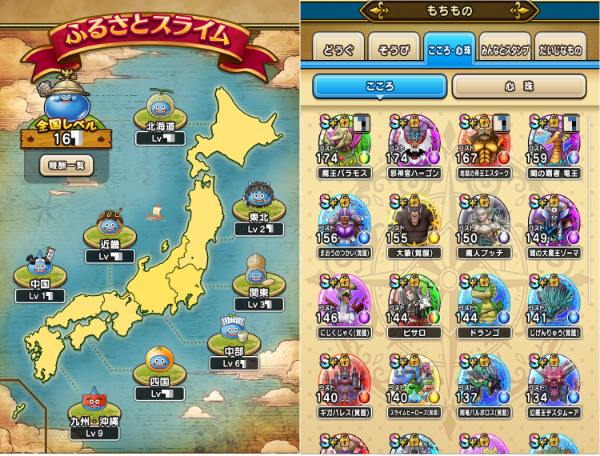Pick the ピサロ heart thumbnail
The width and height of the screenshot is (600, 456).
coord(414,306)
